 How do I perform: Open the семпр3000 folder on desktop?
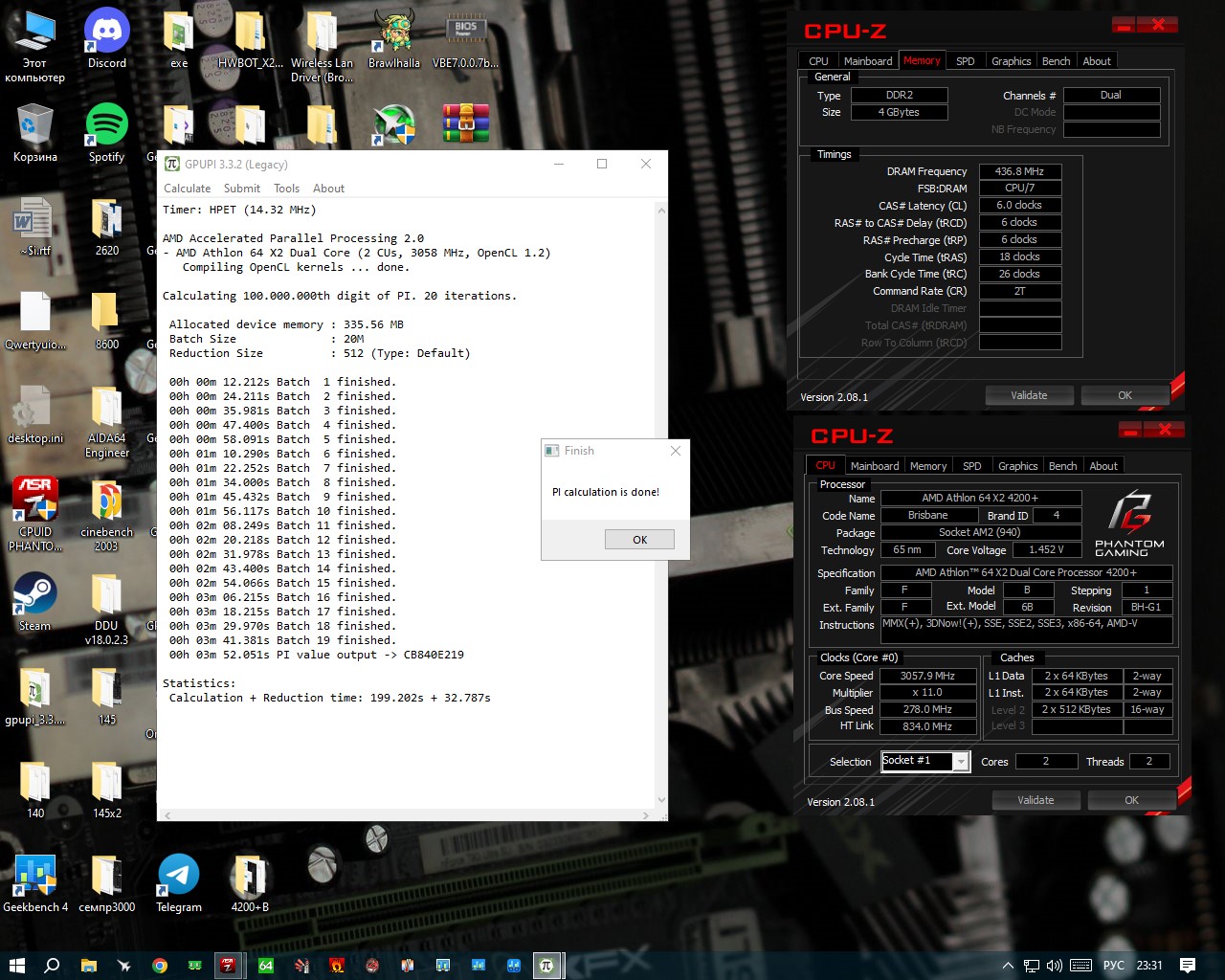(107, 883)
